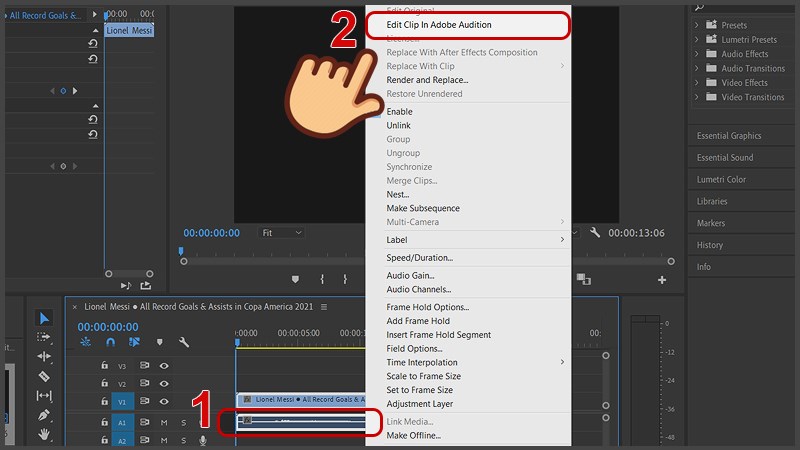Solo track A1
Screen dimensions: 800x450
click(183, 422)
